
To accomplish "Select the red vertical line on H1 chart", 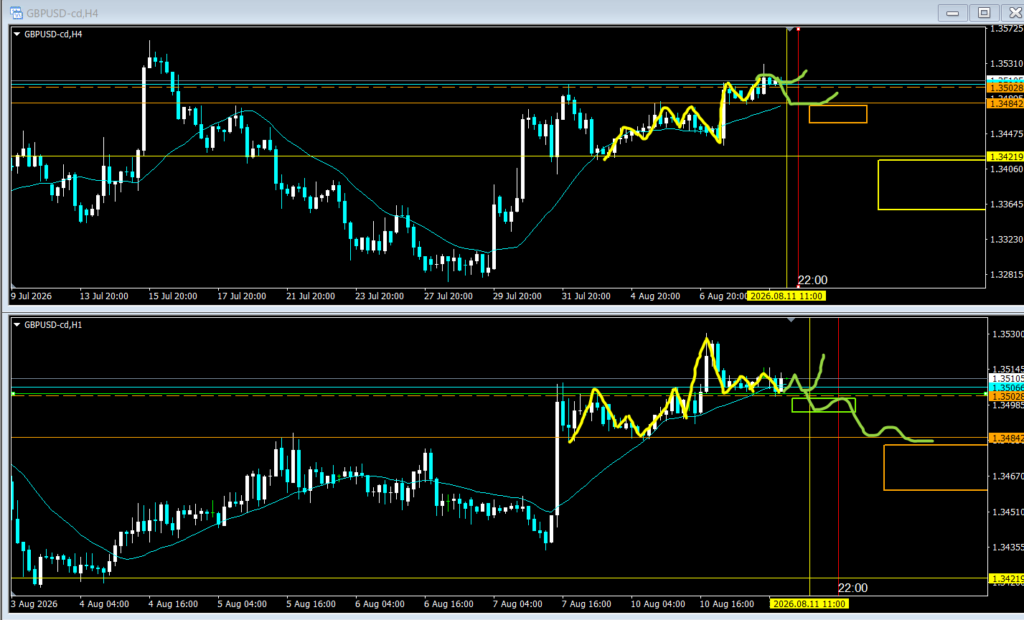I will coord(839,457).
